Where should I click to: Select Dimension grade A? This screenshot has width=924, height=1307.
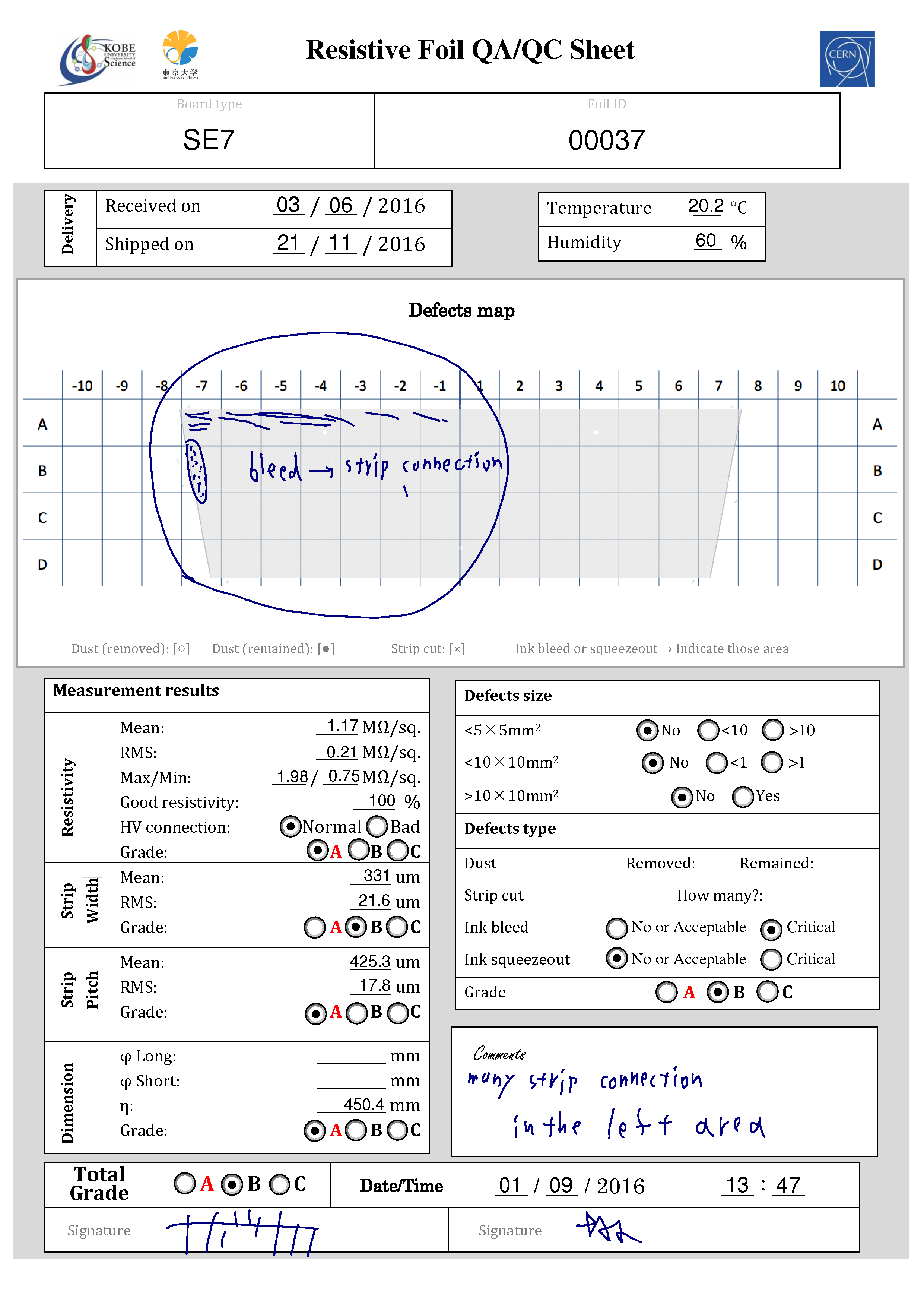coord(315,1130)
